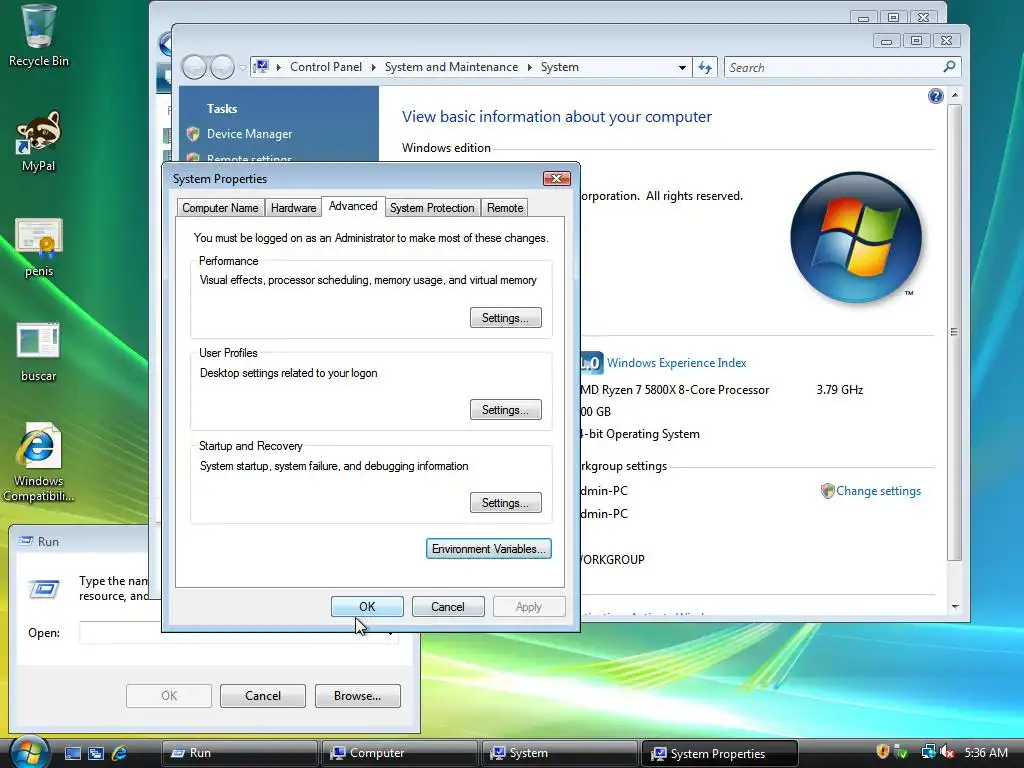Open User Profiles Settings
This screenshot has width=1024, height=768.
[x=505, y=410]
